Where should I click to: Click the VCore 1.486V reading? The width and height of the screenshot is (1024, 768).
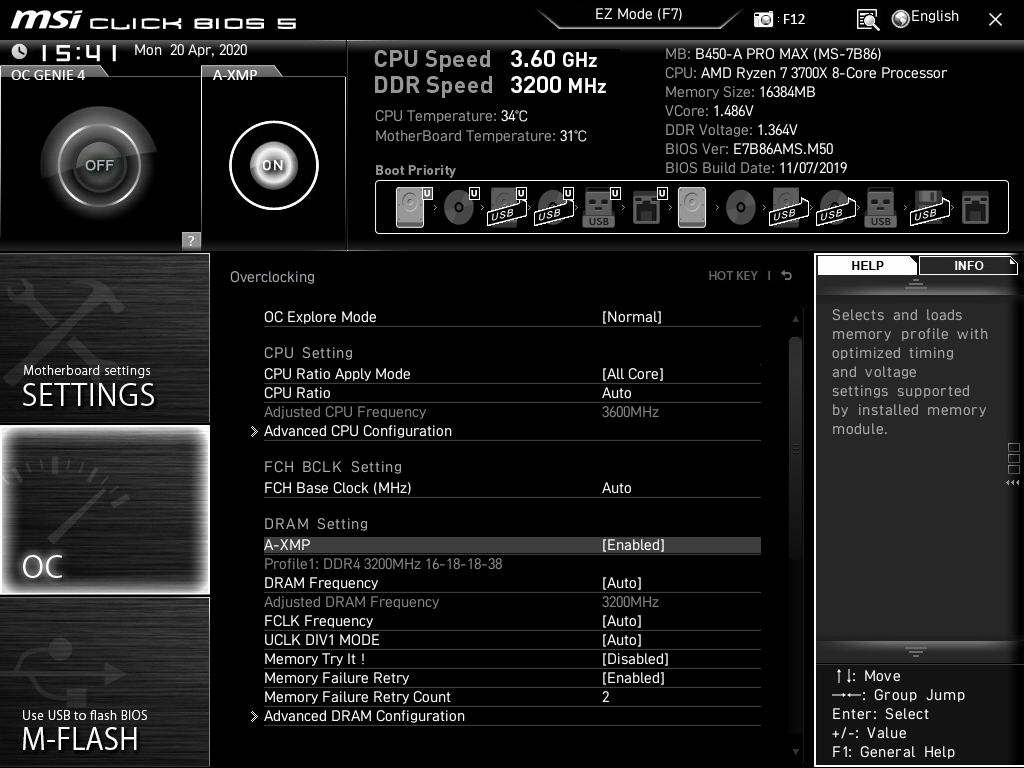click(709, 111)
